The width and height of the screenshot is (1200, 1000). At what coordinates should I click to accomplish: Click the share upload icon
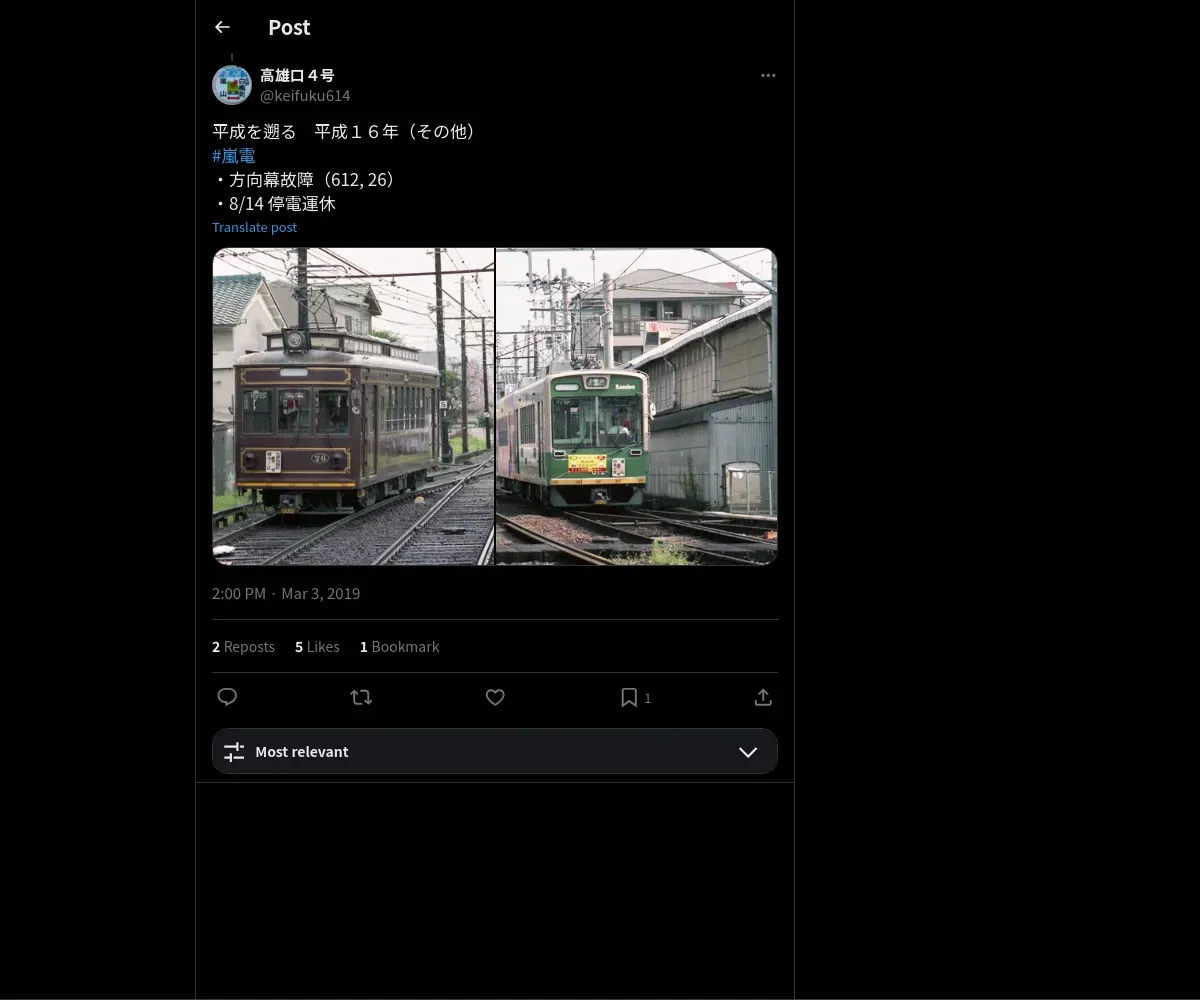click(x=763, y=698)
